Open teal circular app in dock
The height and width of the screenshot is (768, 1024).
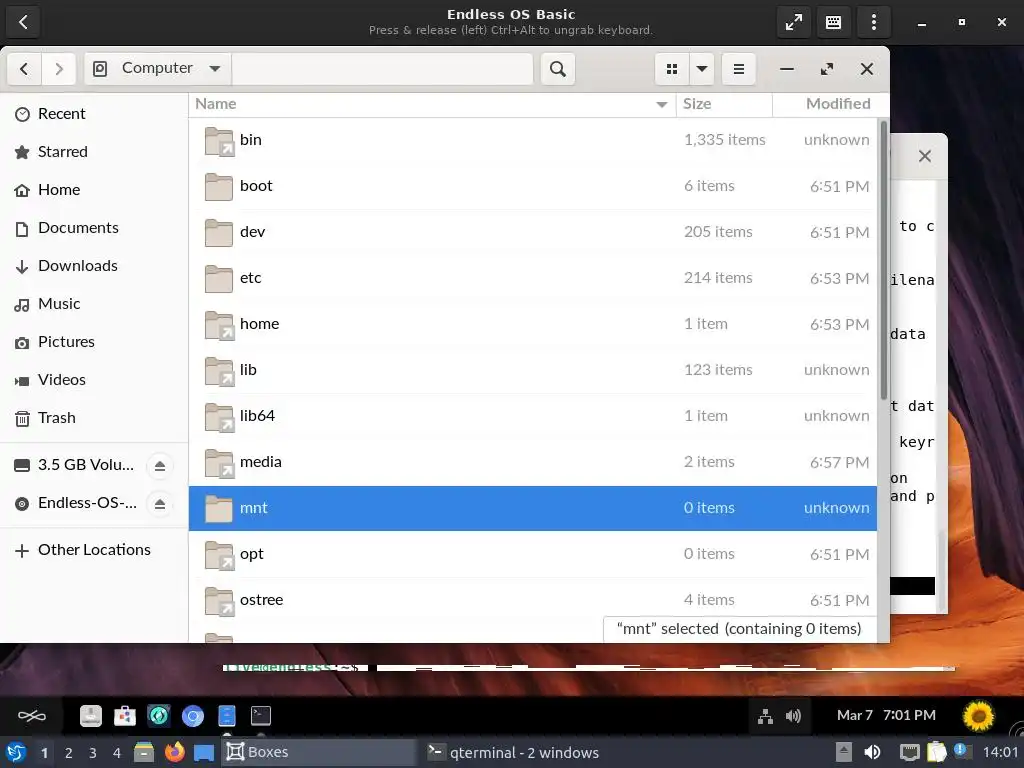pos(159,716)
